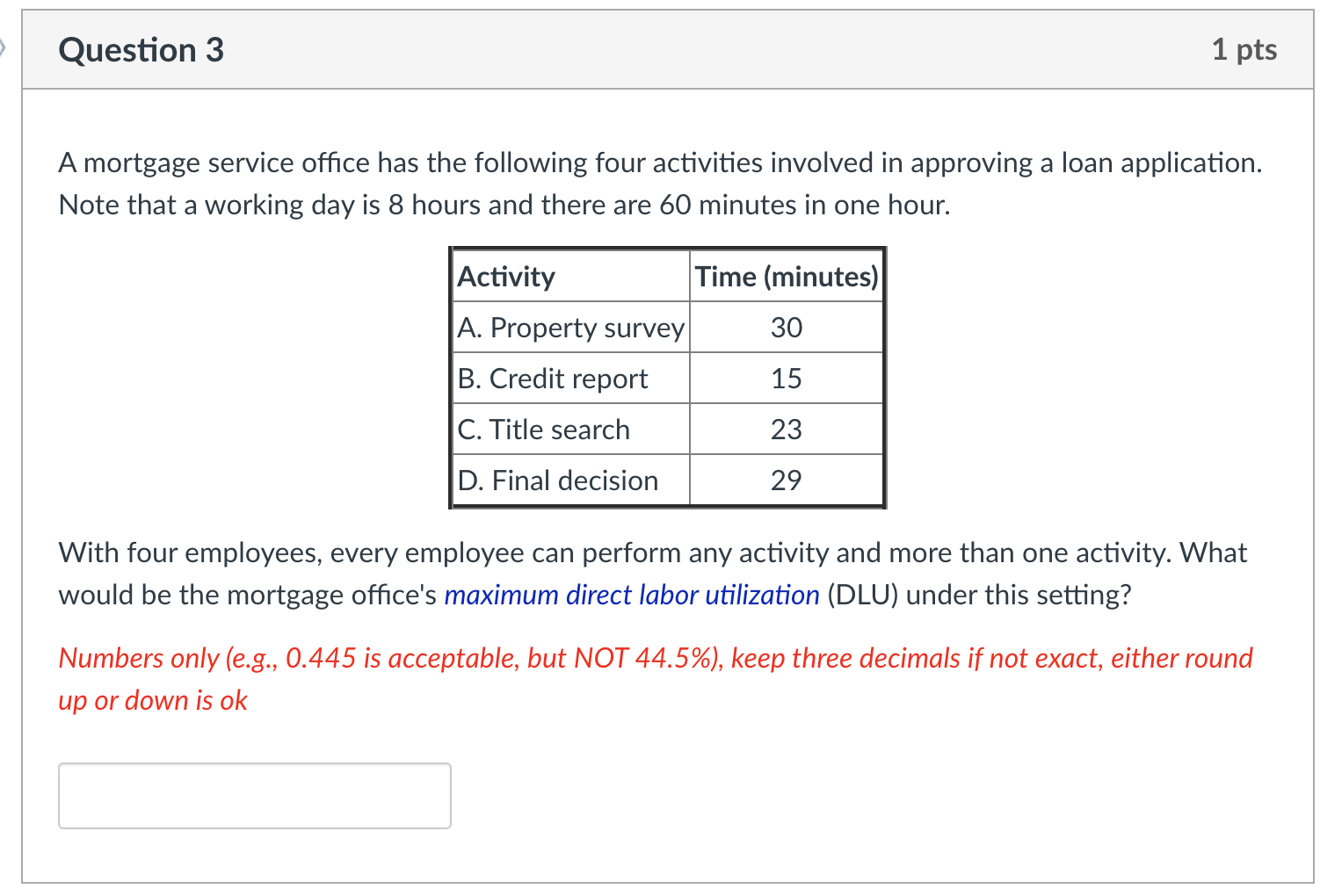The image size is (1320, 896).
Task: Select the Time (minutes) column header
Action: tap(786, 276)
